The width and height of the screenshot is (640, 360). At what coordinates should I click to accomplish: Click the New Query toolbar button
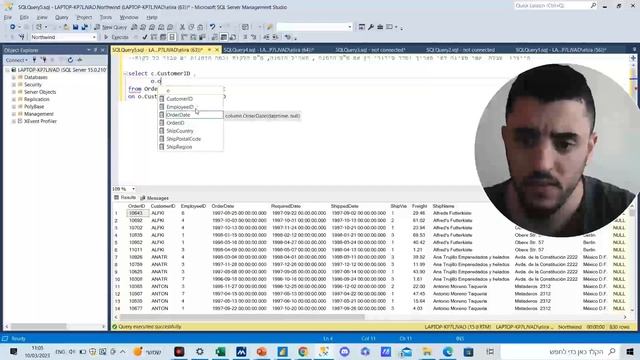pos(111,27)
